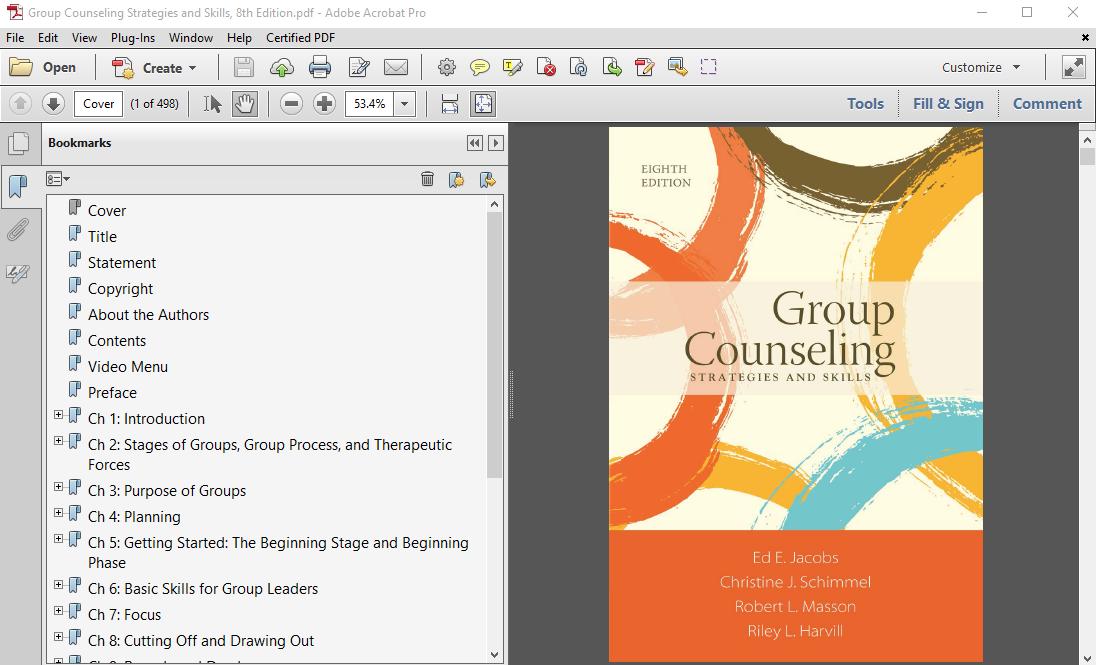Viewport: 1096px width, 665px height.
Task: Select the Hand pan tool
Action: [244, 104]
